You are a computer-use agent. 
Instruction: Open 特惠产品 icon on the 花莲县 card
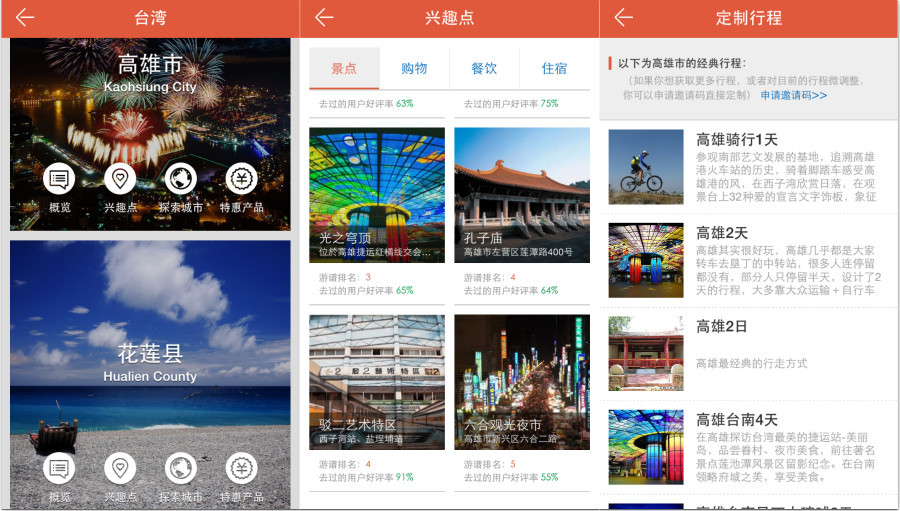tap(242, 469)
